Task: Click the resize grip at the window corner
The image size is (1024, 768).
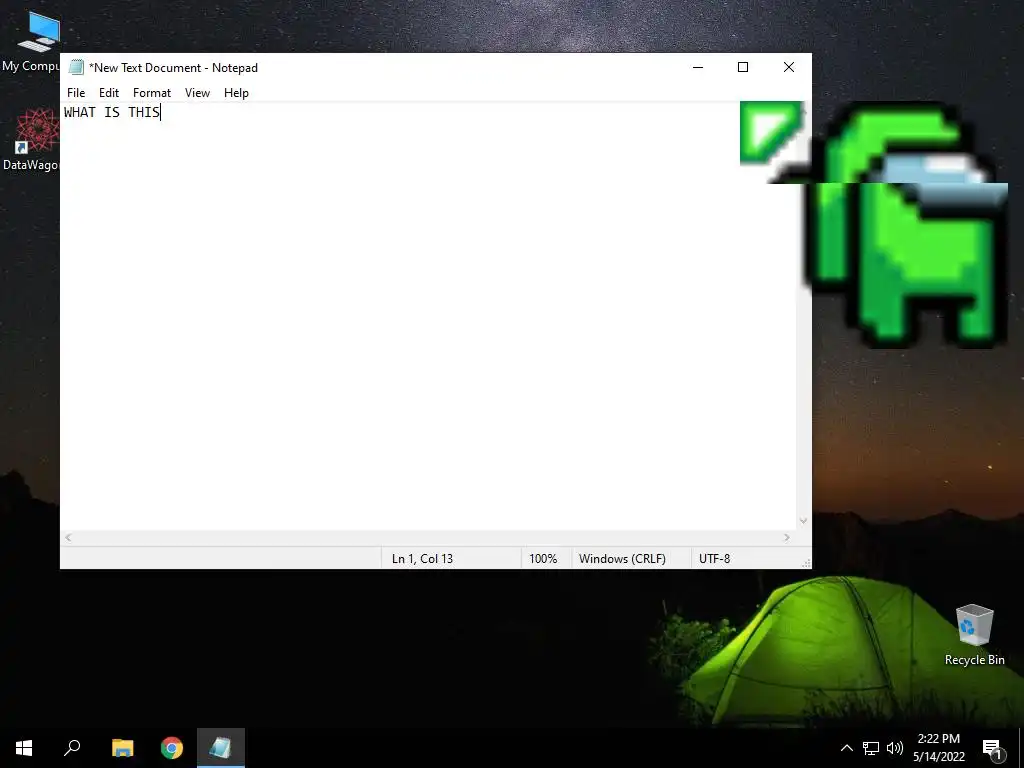Action: 806,563
